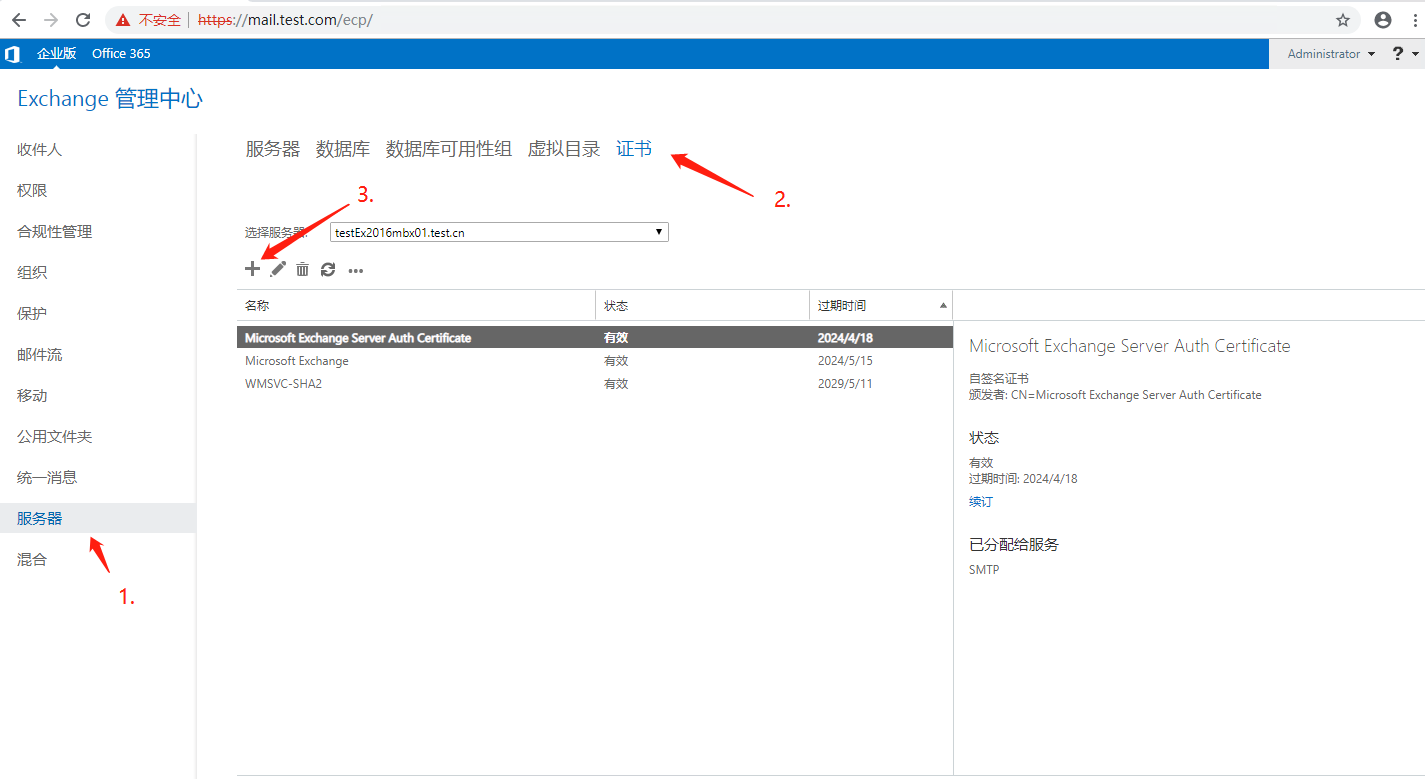Open the browser profile avatar icon
Image resolution: width=1425 pixels, height=779 pixels.
[1383, 20]
